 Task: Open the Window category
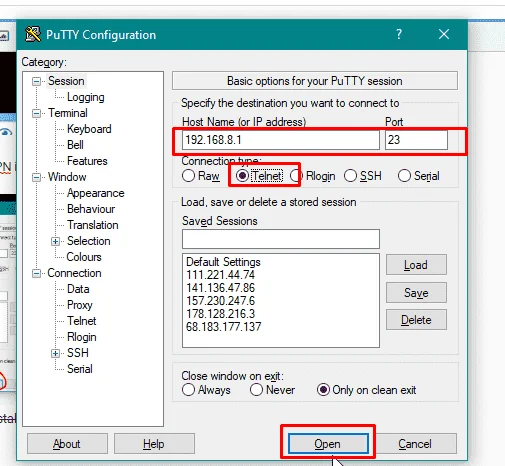67,177
